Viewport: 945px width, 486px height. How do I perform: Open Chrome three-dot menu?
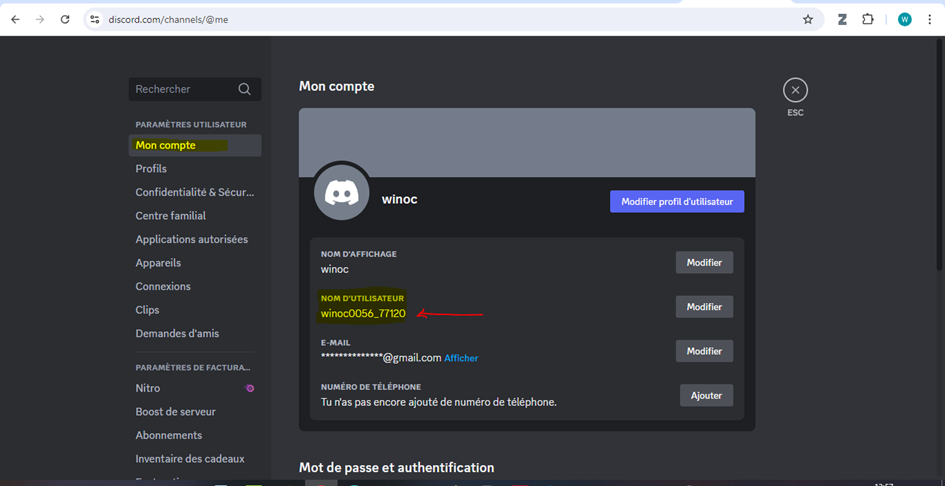[x=929, y=19]
